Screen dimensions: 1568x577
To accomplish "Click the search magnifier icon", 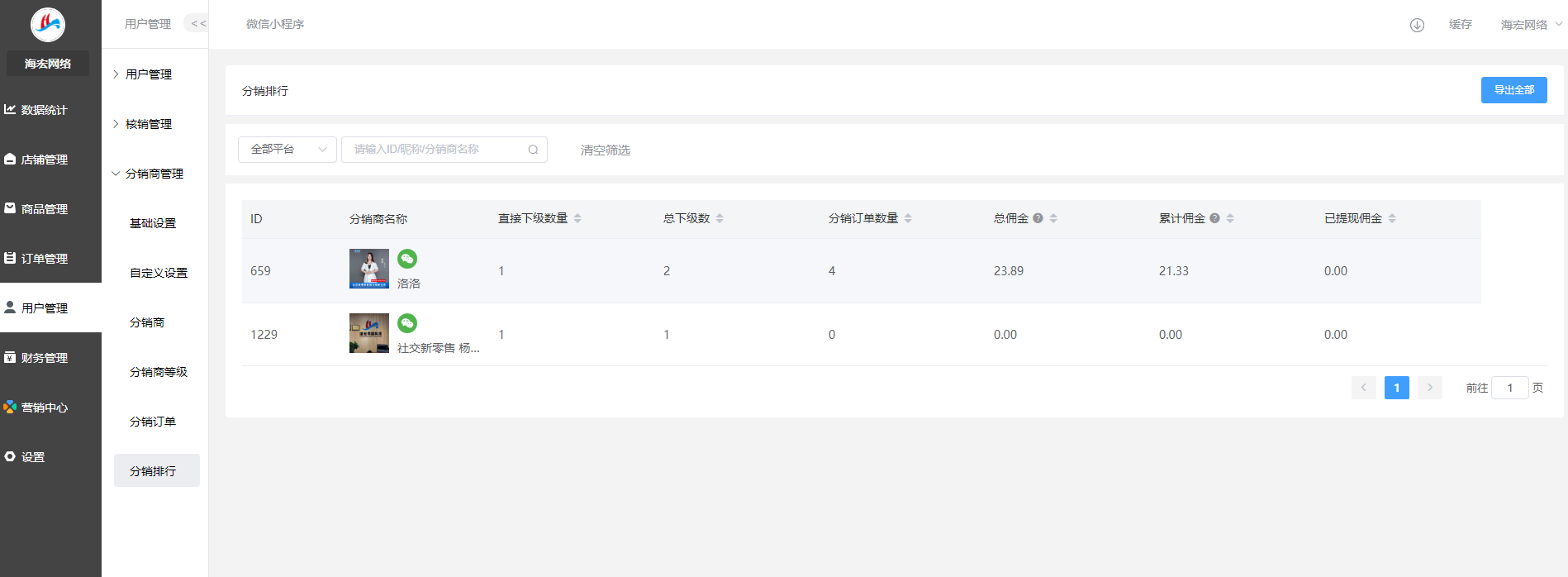I will 534,150.
